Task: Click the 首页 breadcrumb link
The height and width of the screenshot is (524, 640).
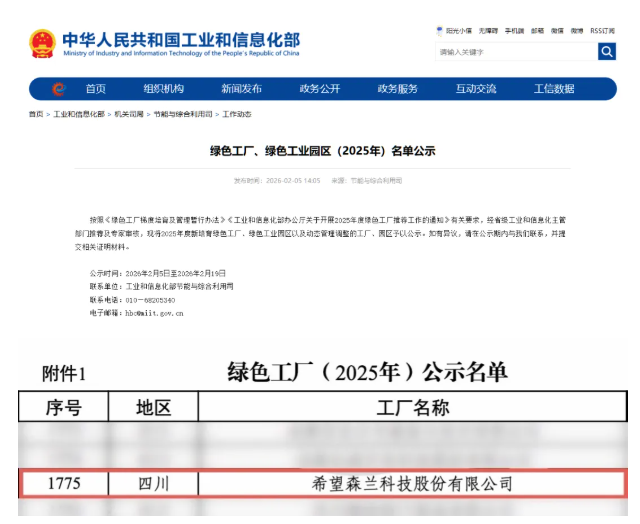Action: pos(36,115)
